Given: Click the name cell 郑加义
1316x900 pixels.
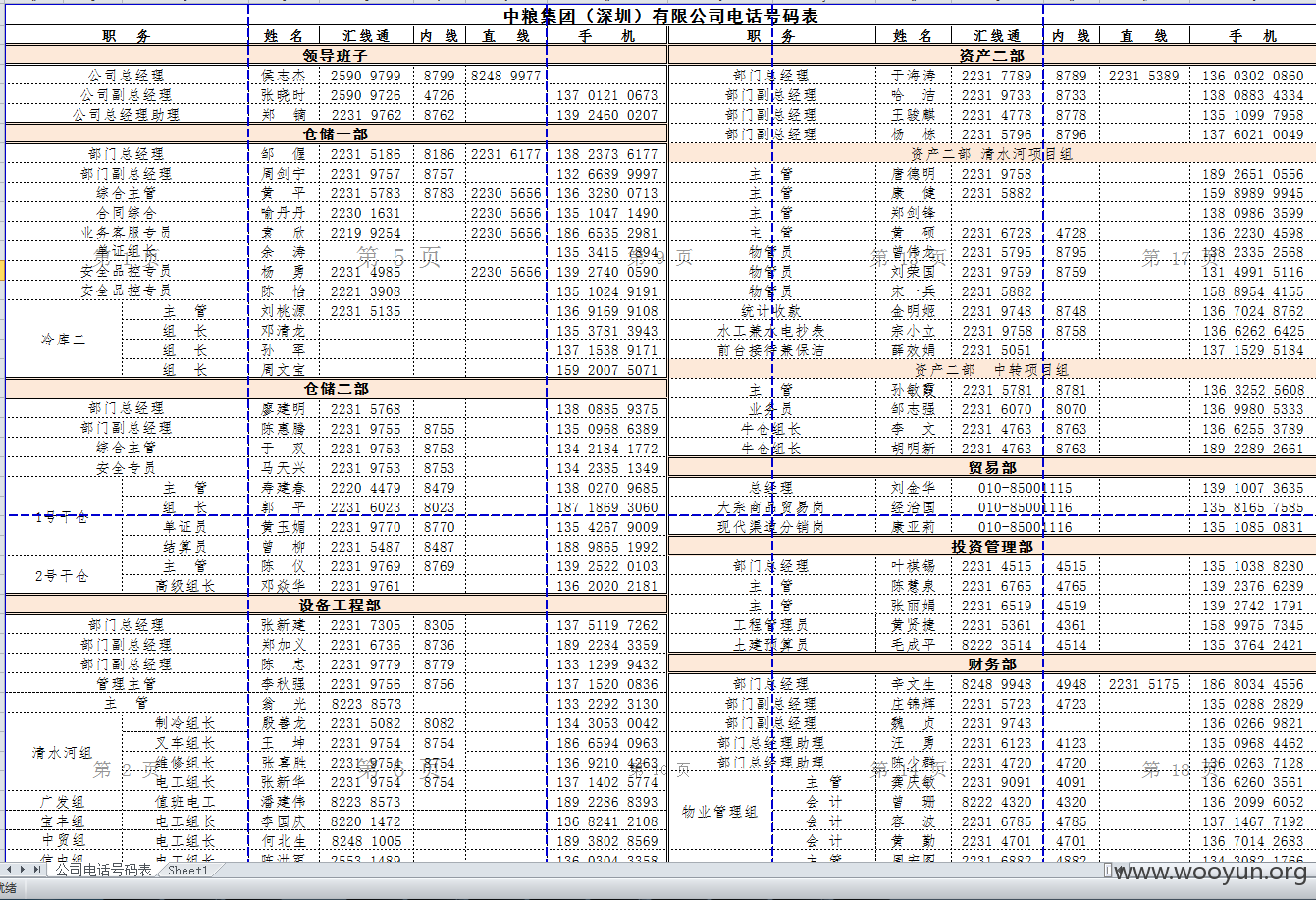Looking at the screenshot, I should click(284, 645).
